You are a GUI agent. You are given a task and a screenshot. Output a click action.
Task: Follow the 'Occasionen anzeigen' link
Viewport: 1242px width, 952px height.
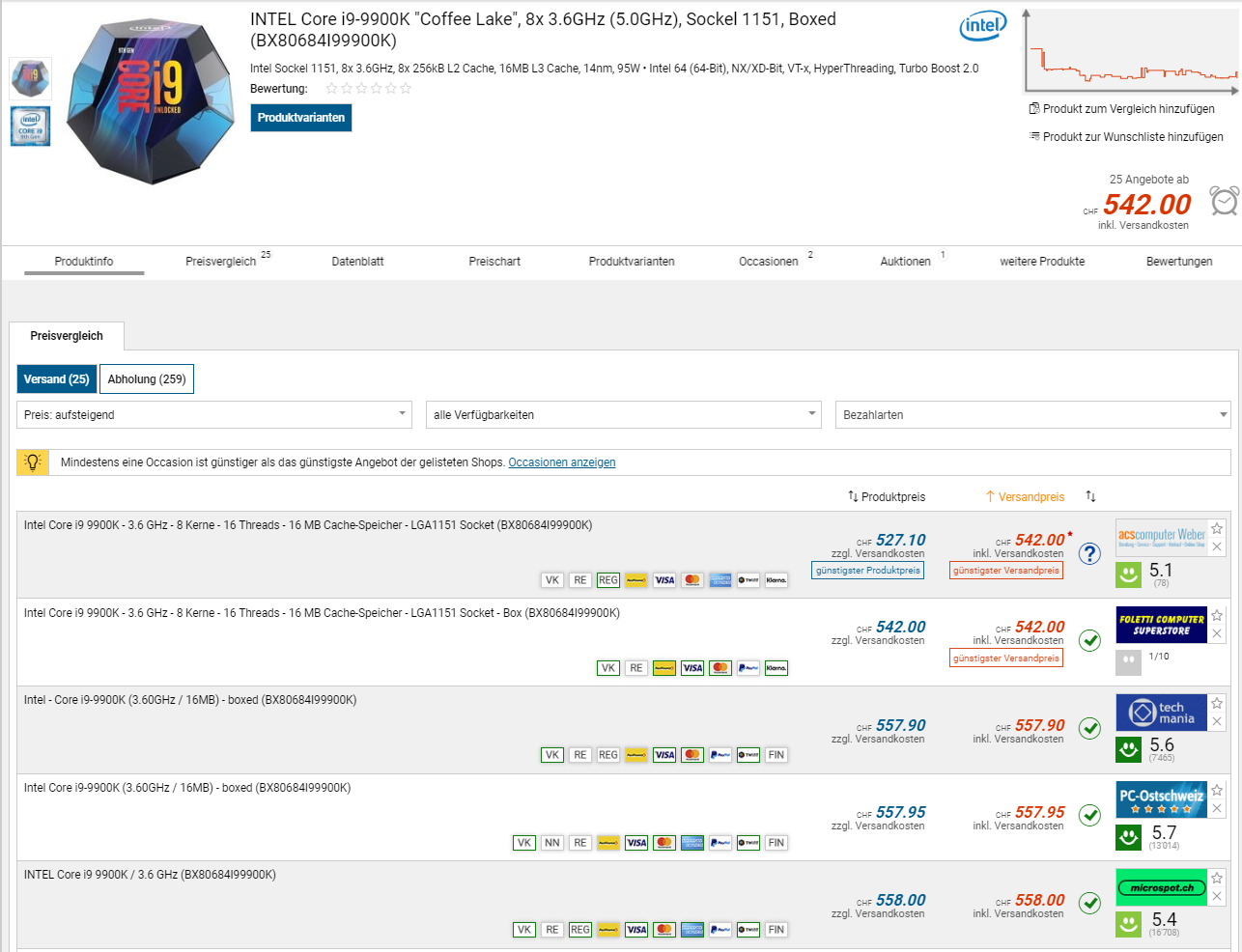click(561, 462)
